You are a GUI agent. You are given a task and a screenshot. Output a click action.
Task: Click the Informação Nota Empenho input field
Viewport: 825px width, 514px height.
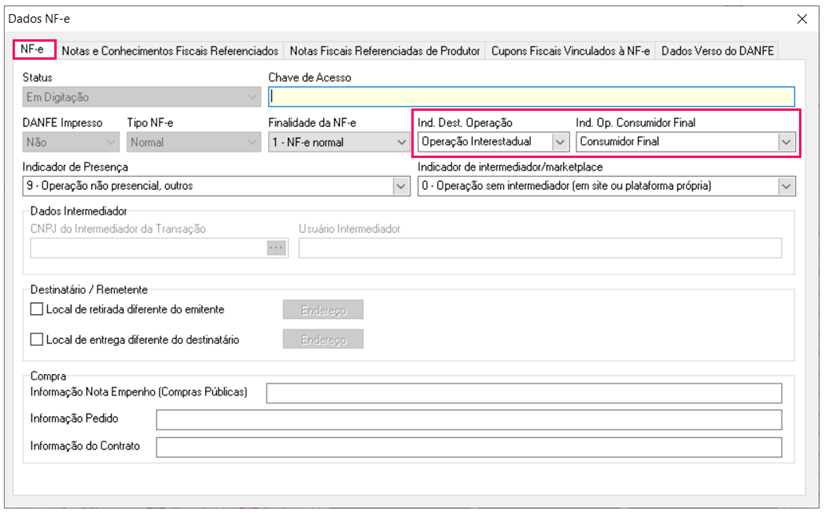point(524,393)
